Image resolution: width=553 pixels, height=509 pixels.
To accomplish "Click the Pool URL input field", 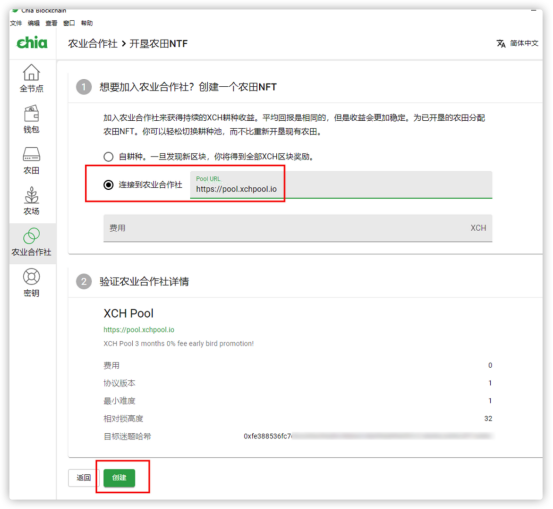I will point(341,185).
